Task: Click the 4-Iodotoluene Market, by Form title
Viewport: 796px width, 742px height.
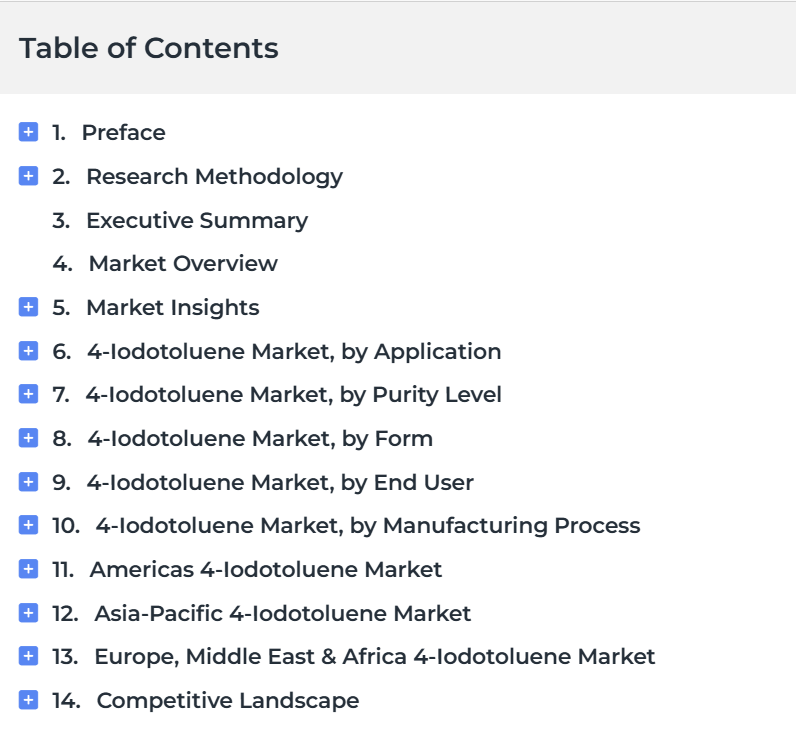Action: [x=260, y=439]
